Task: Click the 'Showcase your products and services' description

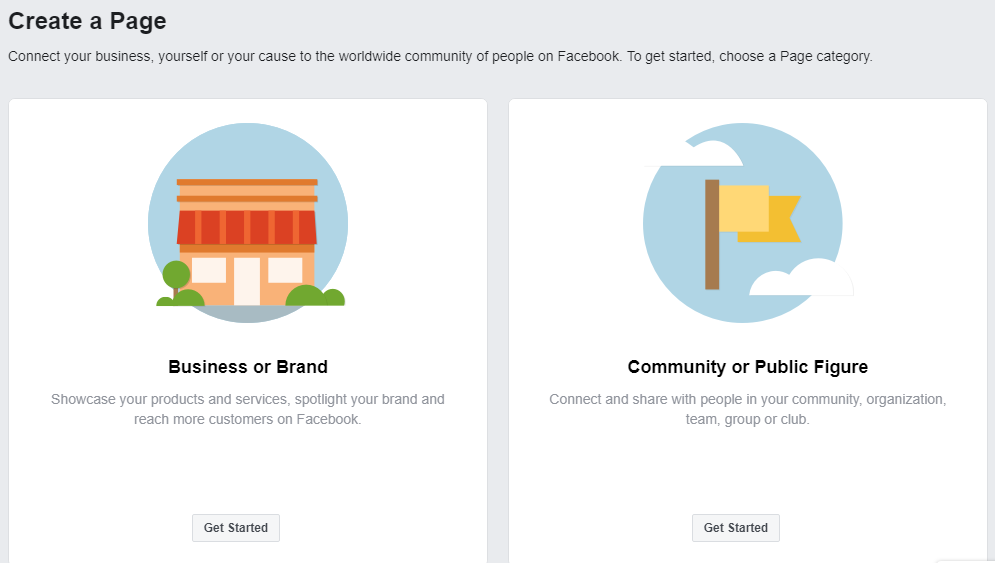Action: 247,409
